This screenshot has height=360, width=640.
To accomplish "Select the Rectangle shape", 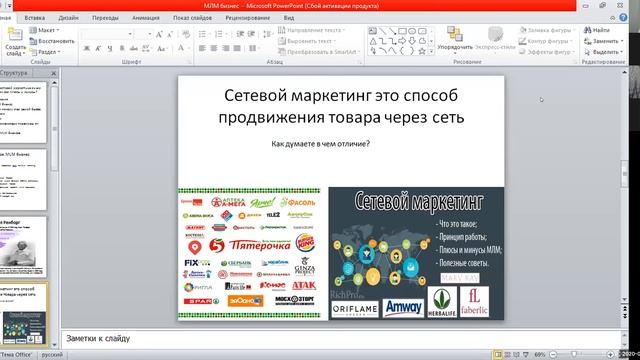I will [402, 31].
